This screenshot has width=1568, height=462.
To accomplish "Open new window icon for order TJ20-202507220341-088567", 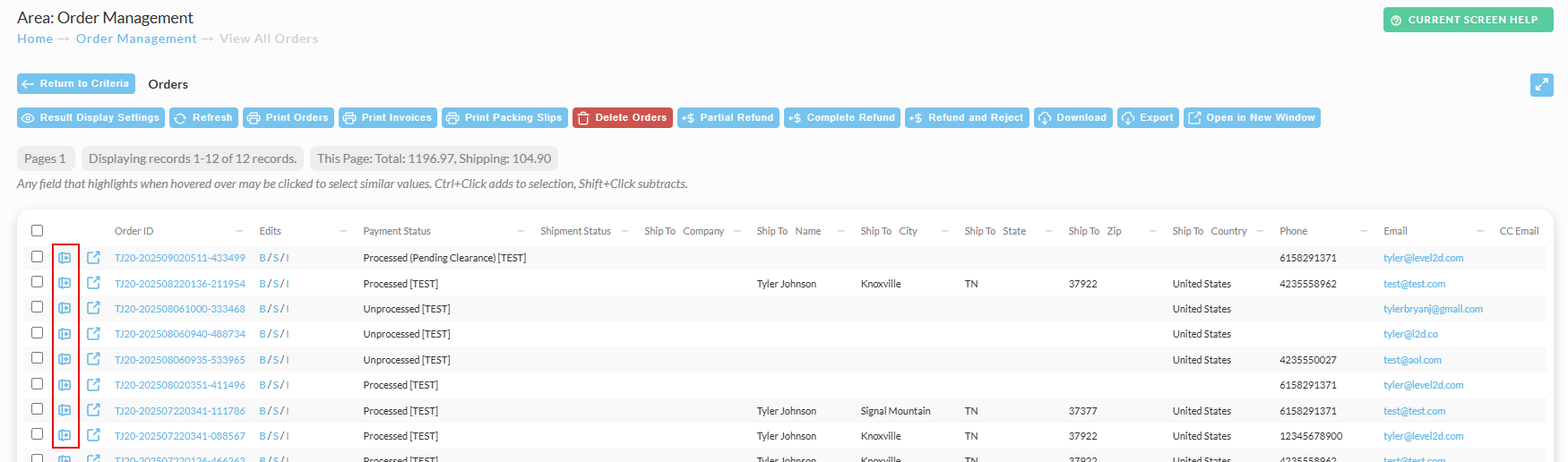I will tap(93, 435).
